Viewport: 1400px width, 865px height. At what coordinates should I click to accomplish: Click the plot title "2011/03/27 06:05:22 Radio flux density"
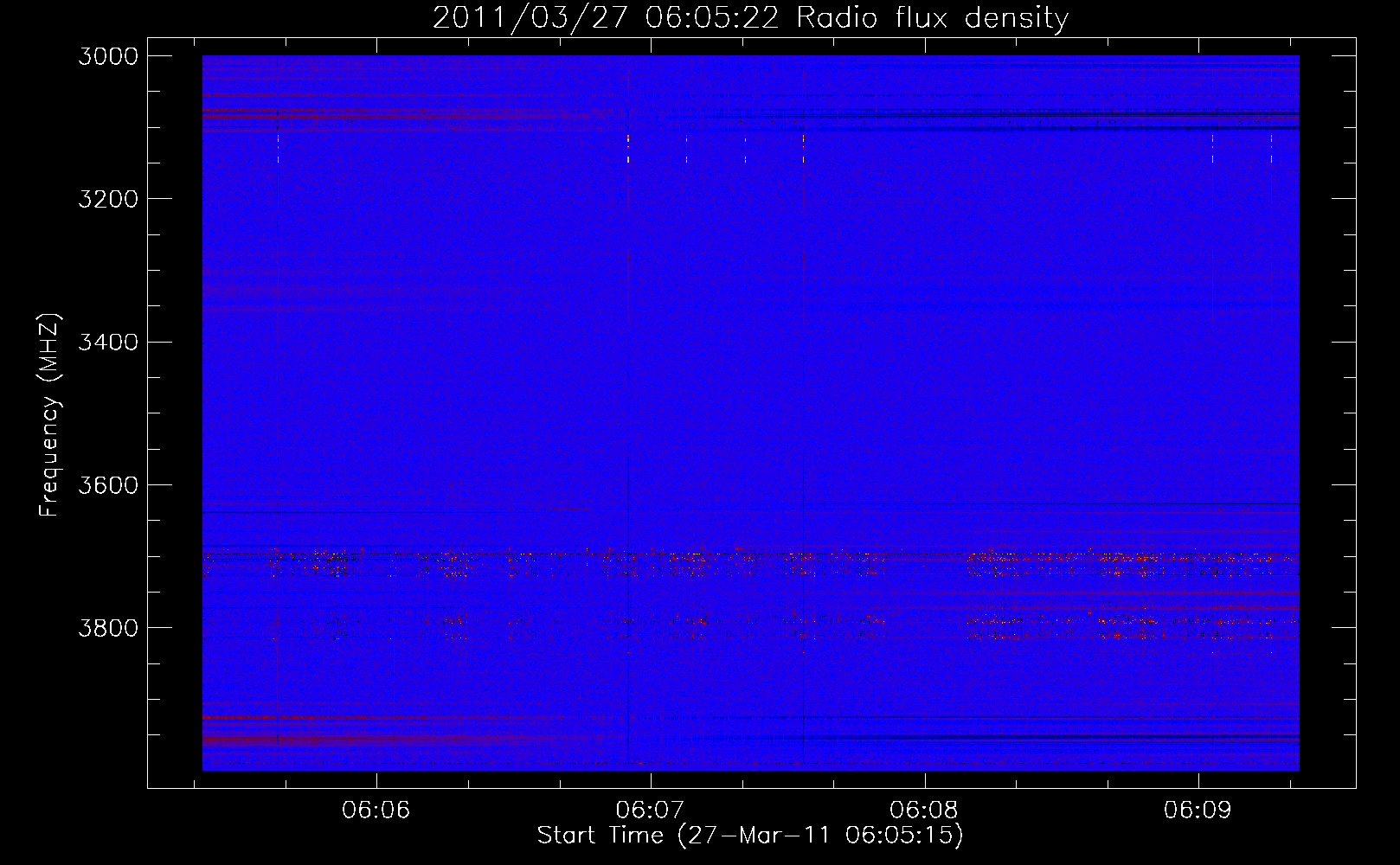click(x=750, y=17)
